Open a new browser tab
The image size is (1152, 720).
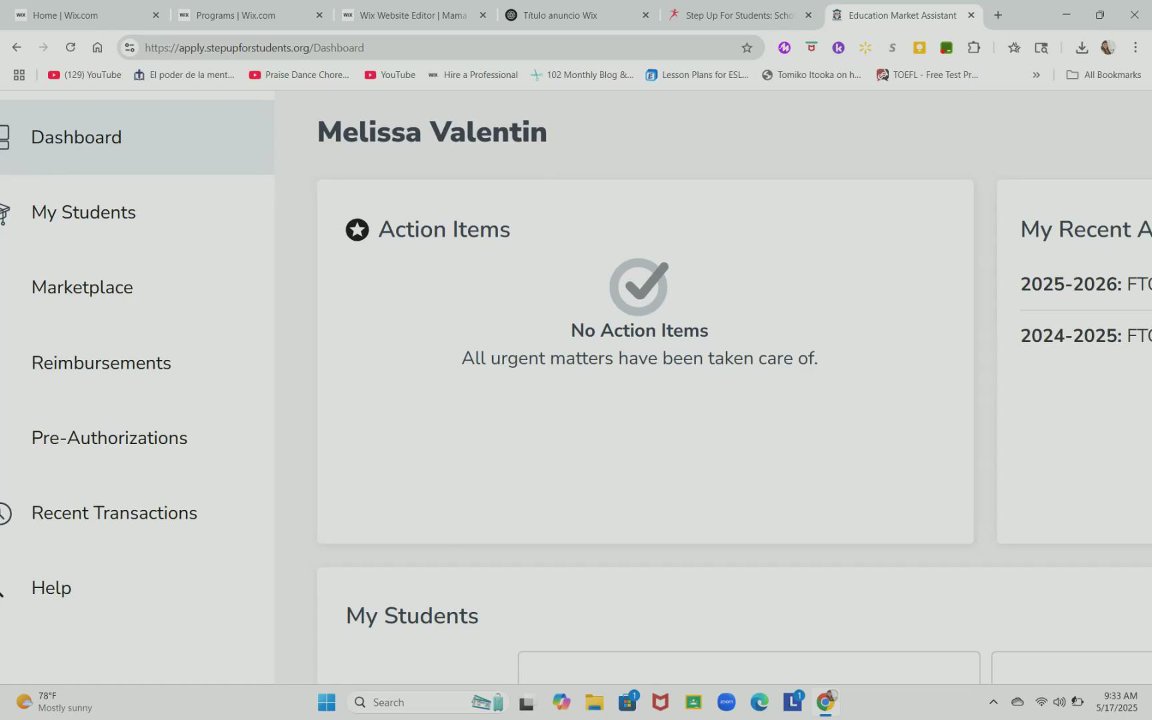997,16
